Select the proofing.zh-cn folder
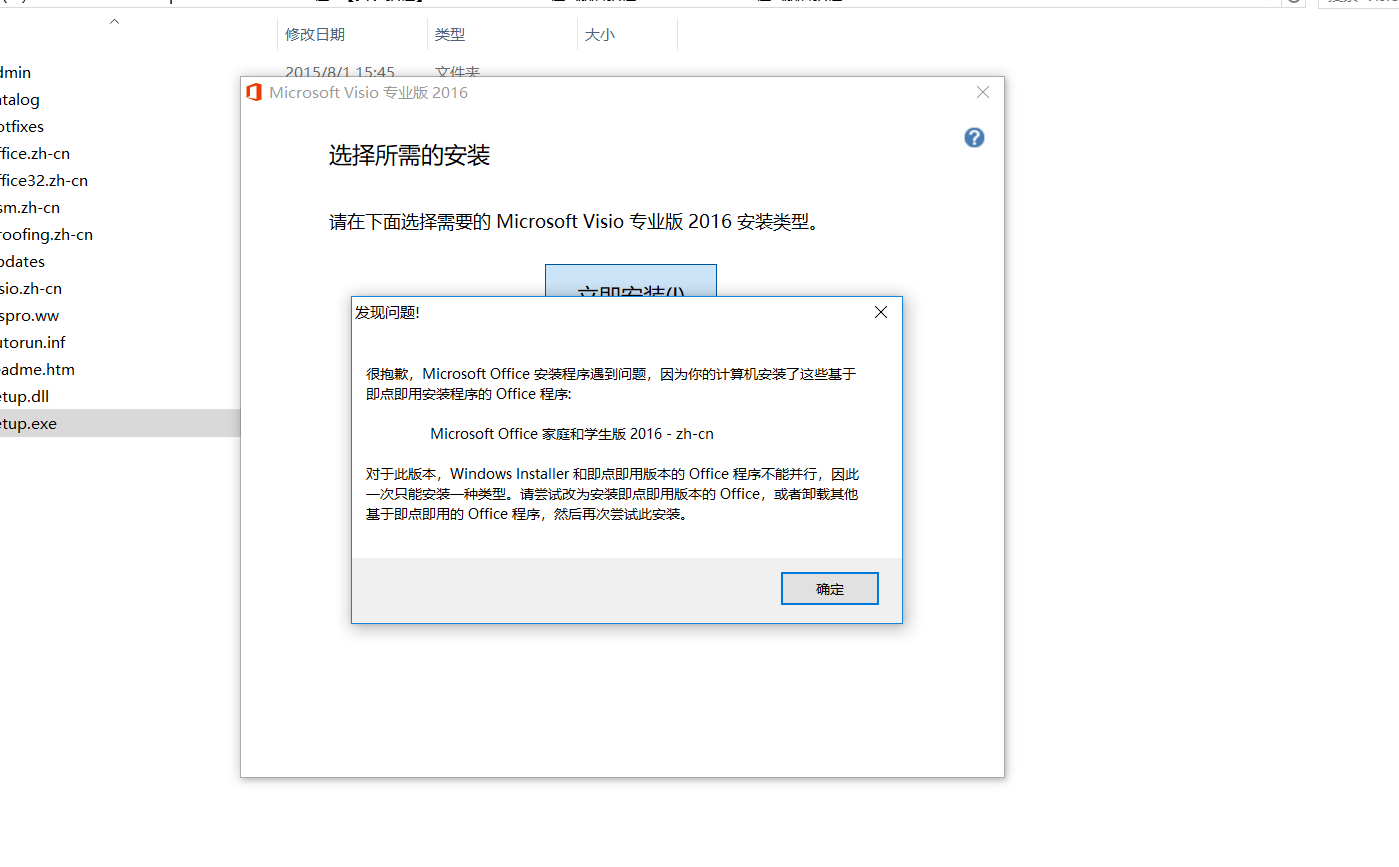This screenshot has height=867, width=1399. coord(46,234)
